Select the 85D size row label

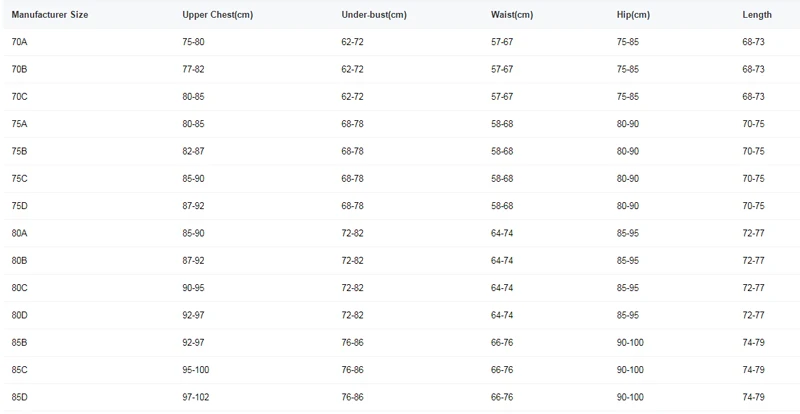[x=19, y=397]
